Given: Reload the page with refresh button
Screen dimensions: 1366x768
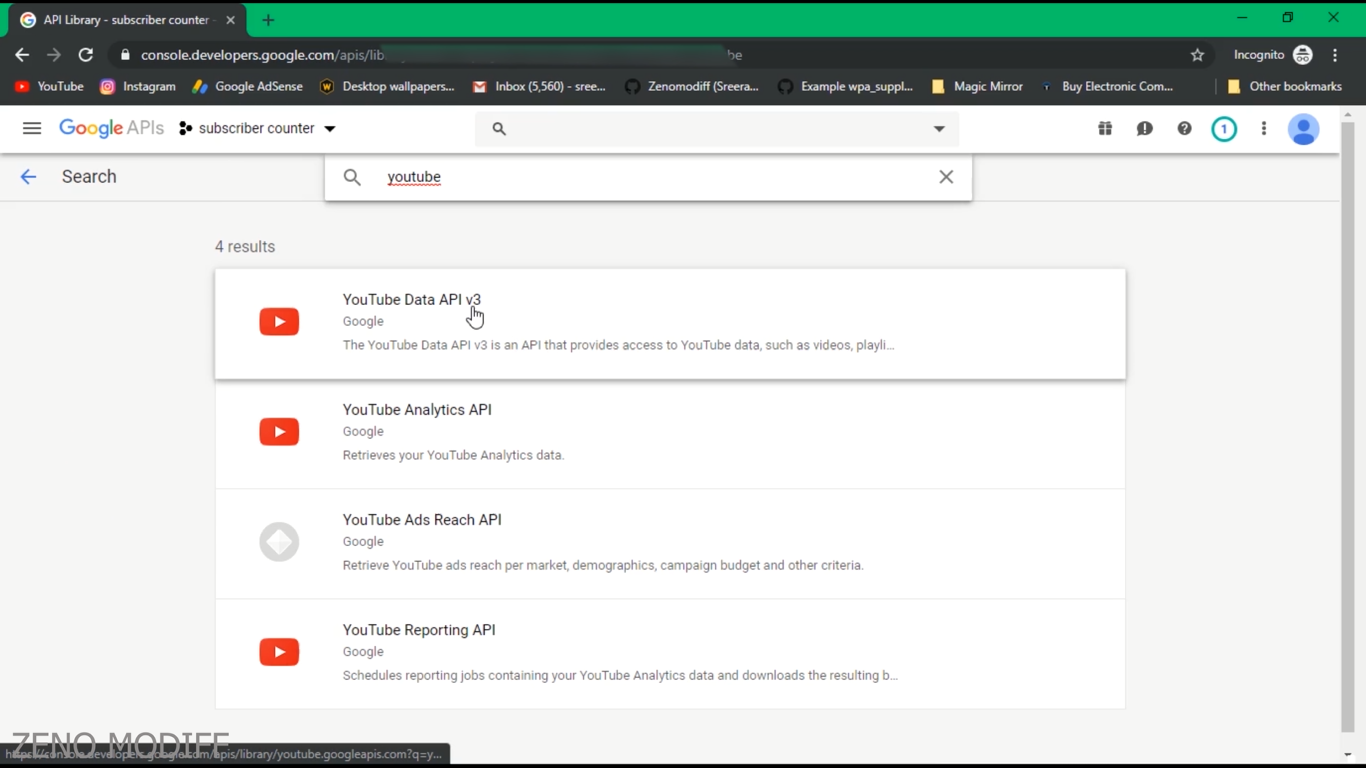Looking at the screenshot, I should tap(86, 55).
